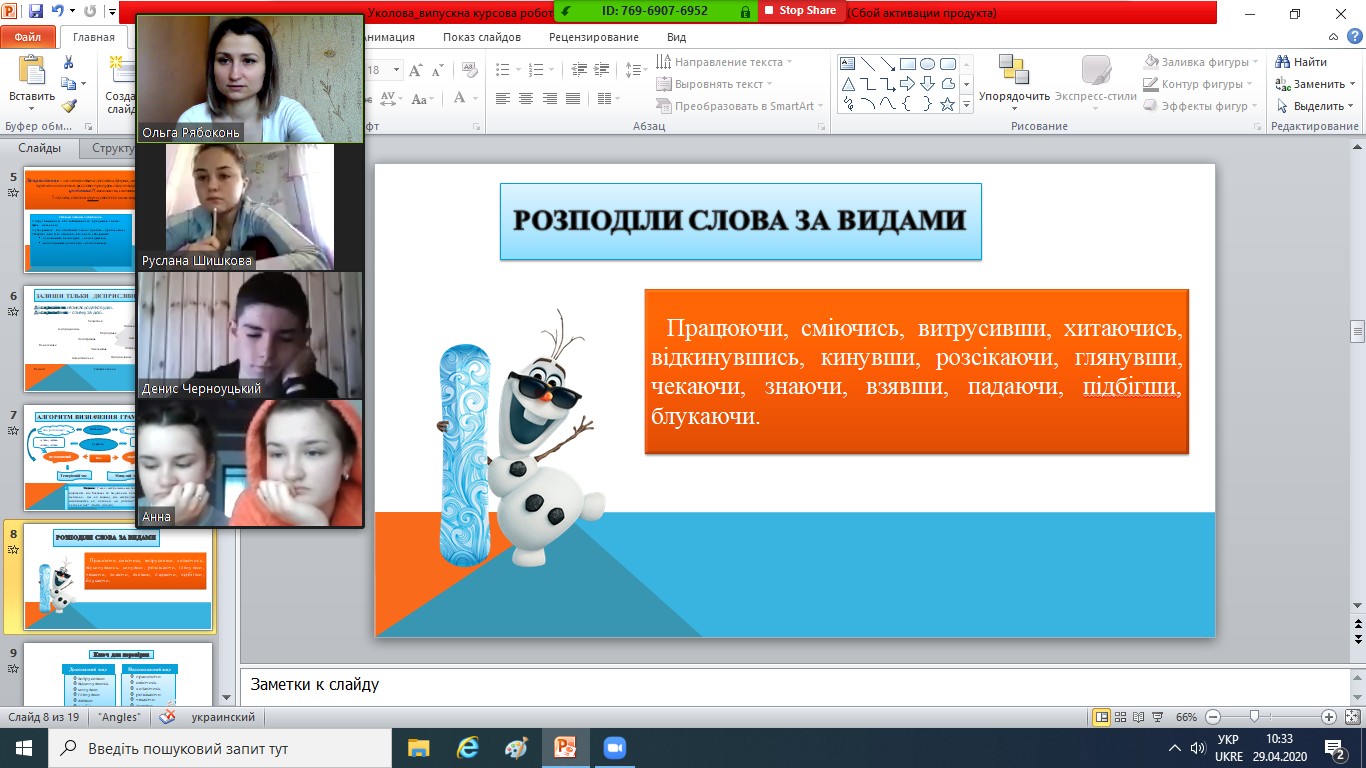Open Эффекты фигуры dropdown

tap(1200, 106)
